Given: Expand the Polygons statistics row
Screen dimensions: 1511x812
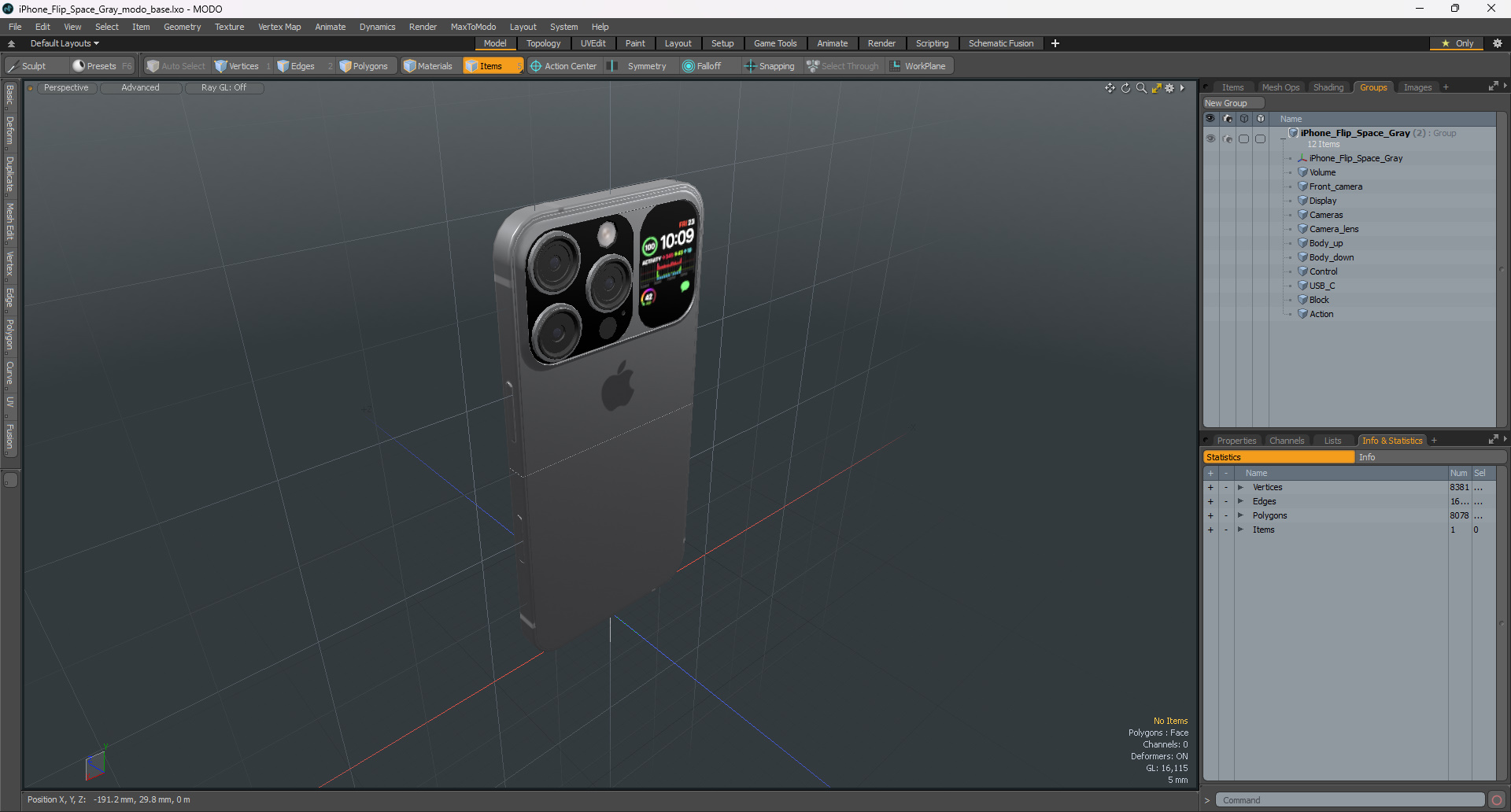Looking at the screenshot, I should click(1240, 516).
